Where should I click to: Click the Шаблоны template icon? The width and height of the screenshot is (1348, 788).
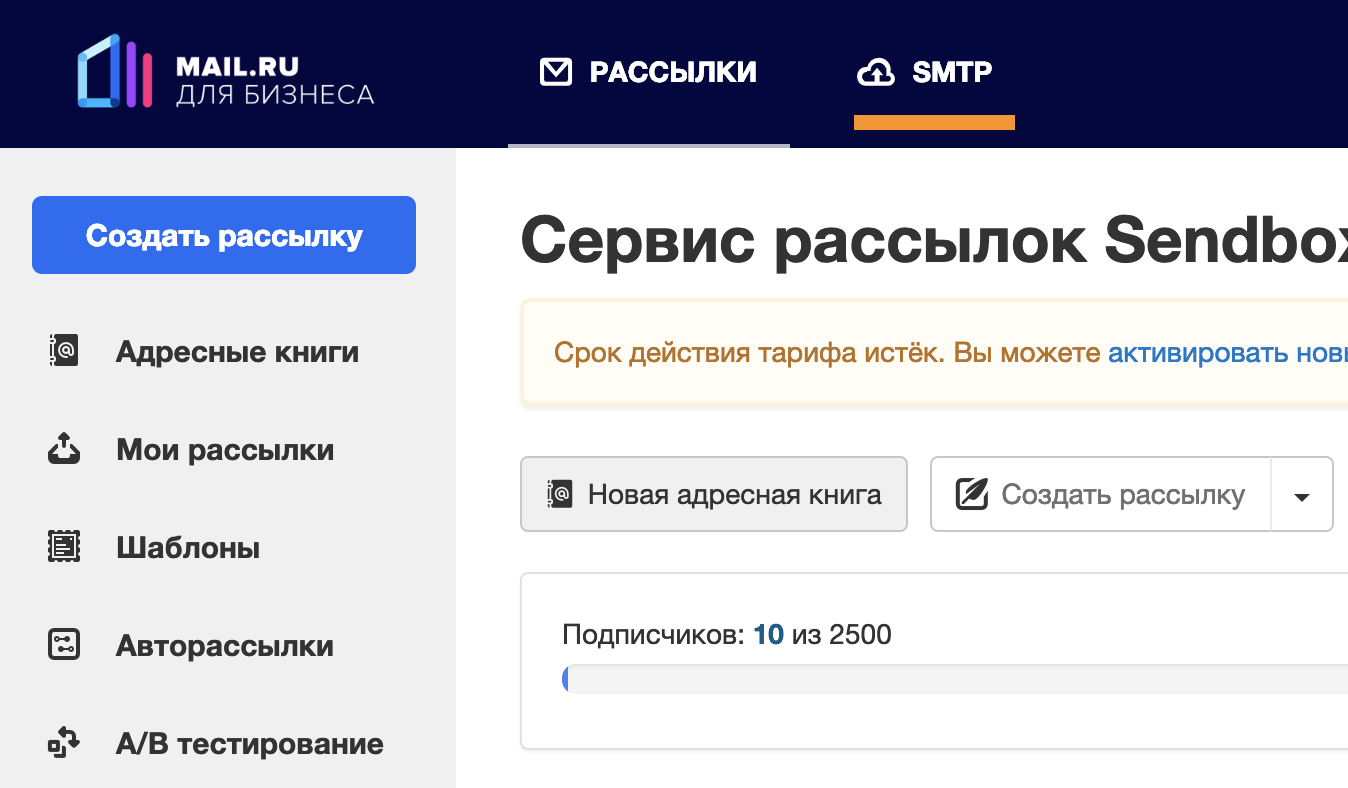pos(64,547)
